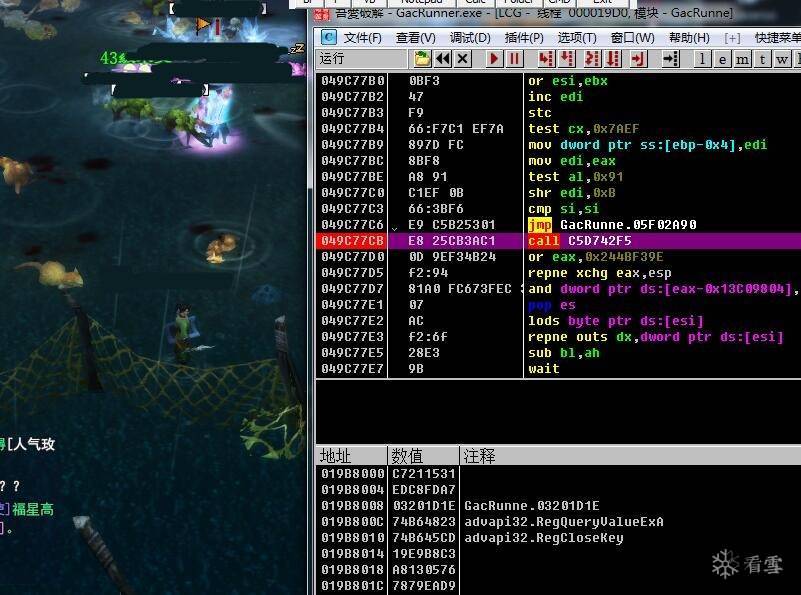This screenshot has width=801, height=595.
Task: Select the 'jmp GacRunne.05F02A90' instruction
Action: click(x=612, y=225)
